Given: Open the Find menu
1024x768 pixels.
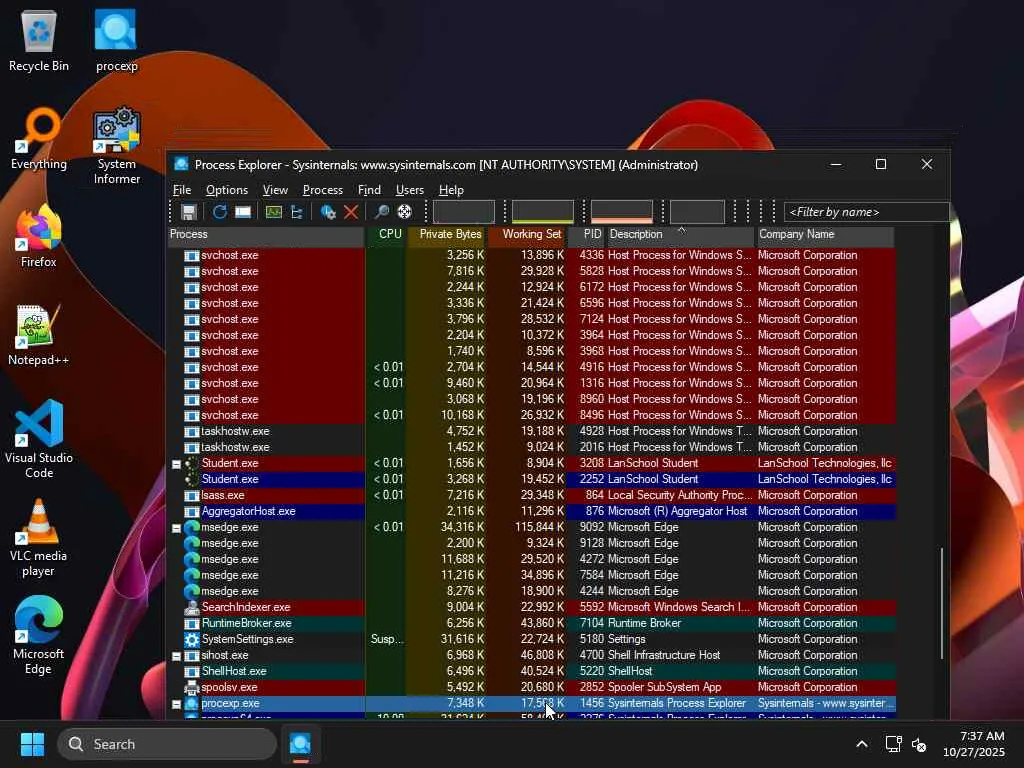Looking at the screenshot, I should point(369,190).
